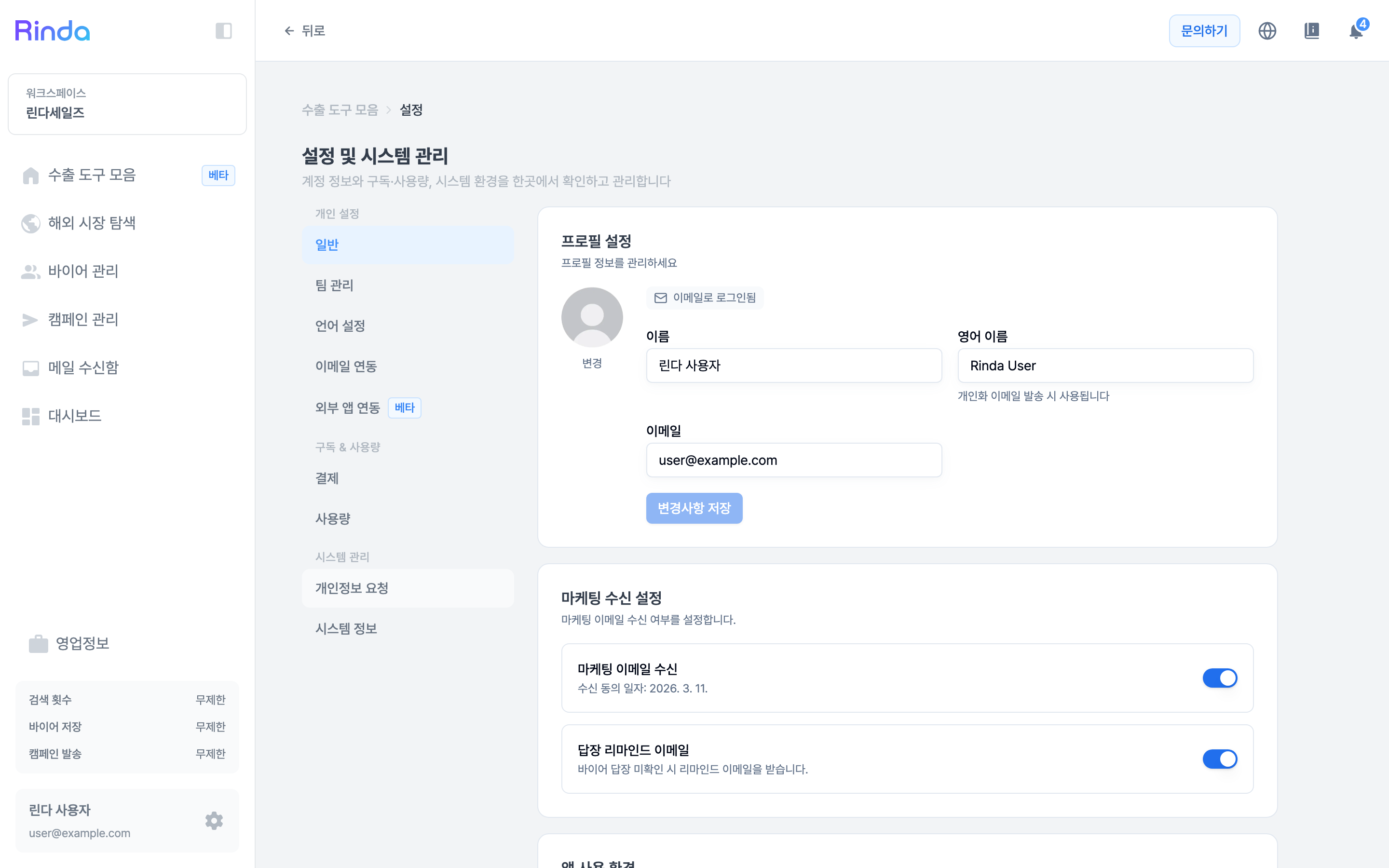Open the guide book icon

pos(1311,30)
